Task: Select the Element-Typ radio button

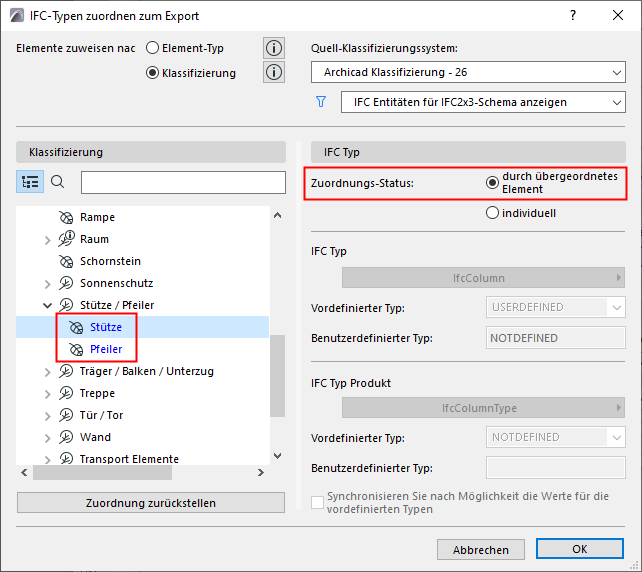Action: pos(152,48)
